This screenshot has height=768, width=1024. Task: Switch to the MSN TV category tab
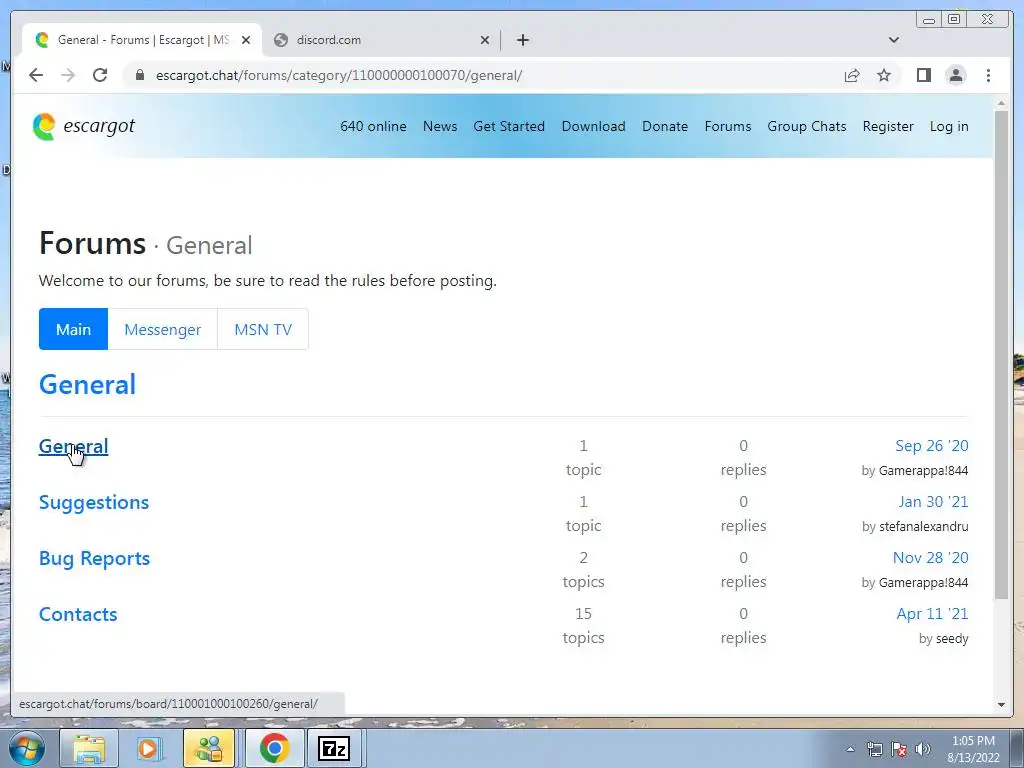pyautogui.click(x=263, y=329)
